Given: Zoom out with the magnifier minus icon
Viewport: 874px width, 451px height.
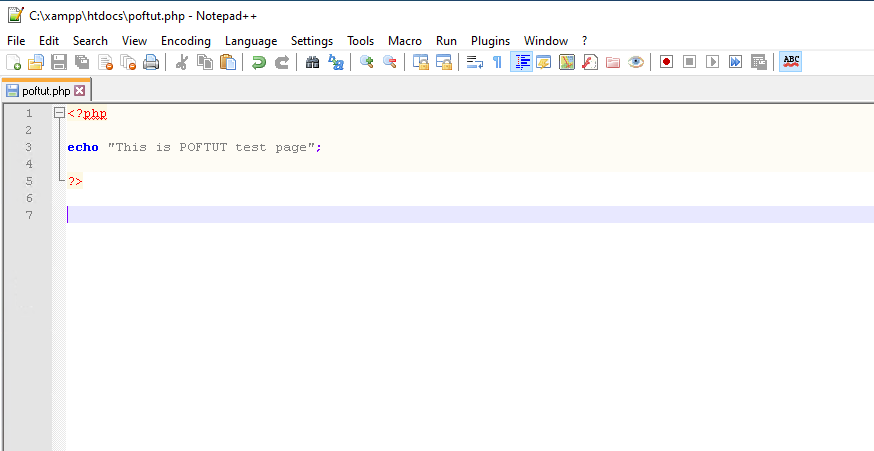Looking at the screenshot, I should pyautogui.click(x=390, y=62).
